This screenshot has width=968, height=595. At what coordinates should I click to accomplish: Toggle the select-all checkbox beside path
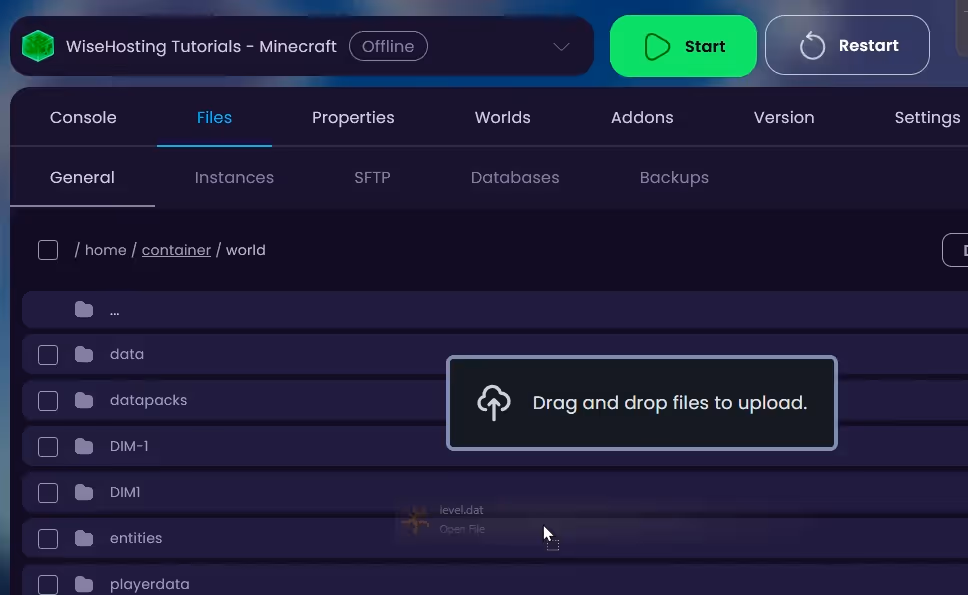(48, 250)
